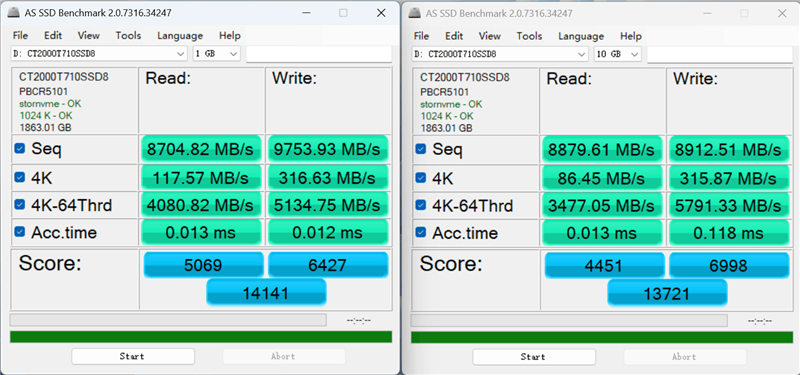Click Seq read result 8704.82 MB/s
Viewport: 800px width, 375px height.
click(x=201, y=149)
